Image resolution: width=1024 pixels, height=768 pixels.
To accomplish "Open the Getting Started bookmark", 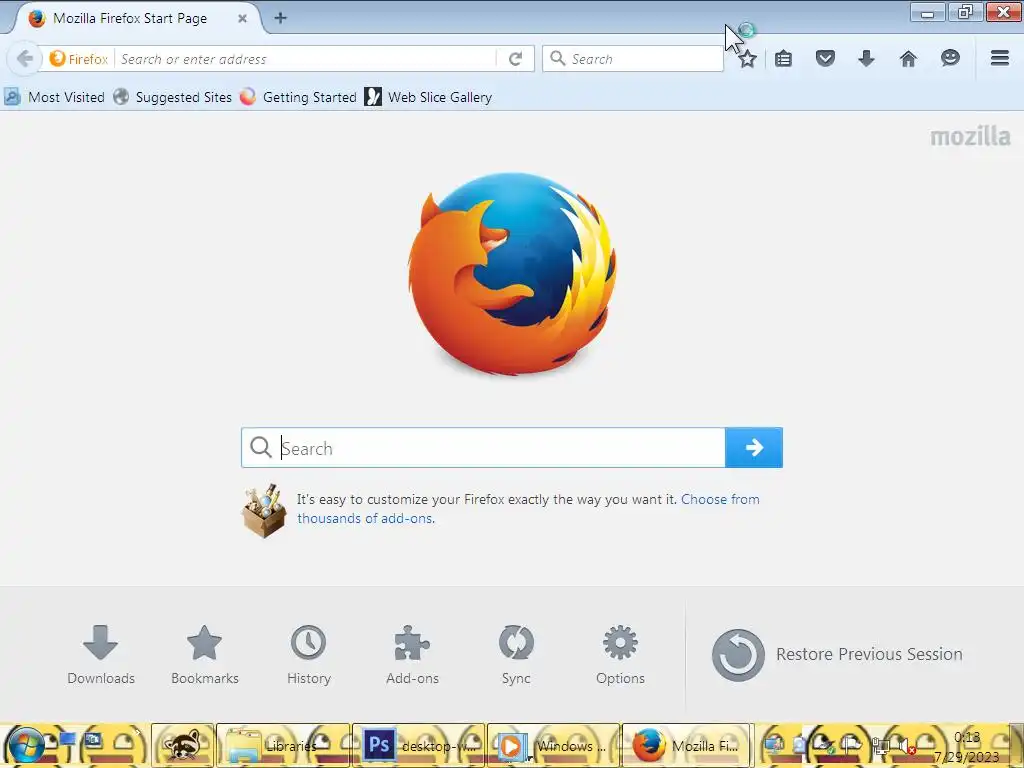I will pyautogui.click(x=298, y=97).
